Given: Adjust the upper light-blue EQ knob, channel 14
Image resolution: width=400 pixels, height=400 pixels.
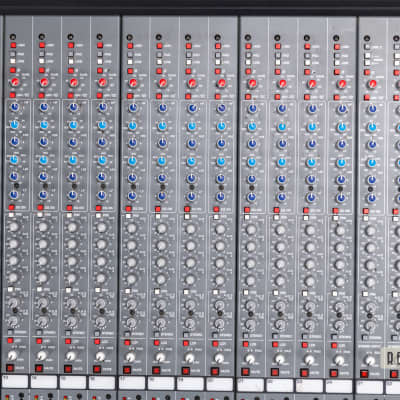Looking at the screenshot, I should coord(44,125).
